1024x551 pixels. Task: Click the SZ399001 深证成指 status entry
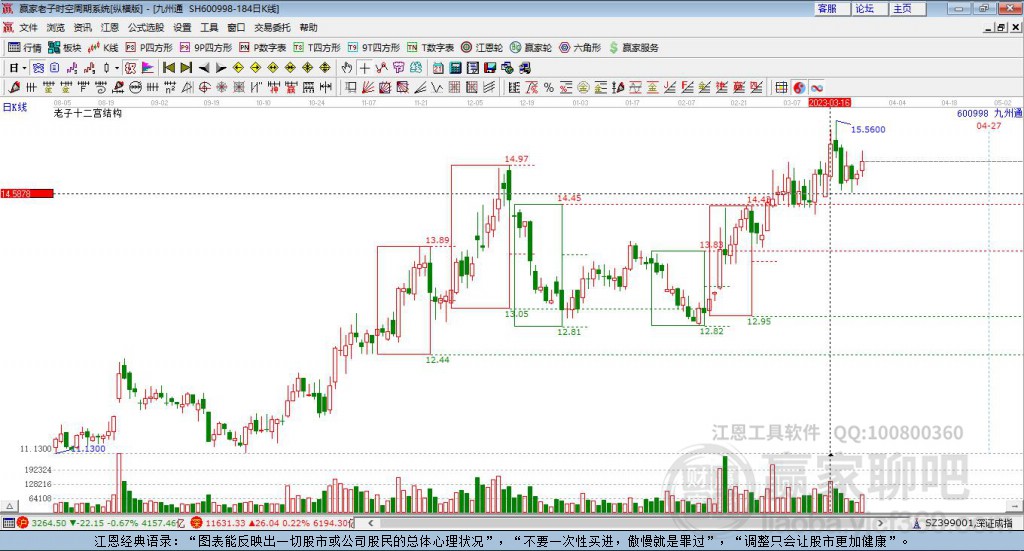coord(963,523)
